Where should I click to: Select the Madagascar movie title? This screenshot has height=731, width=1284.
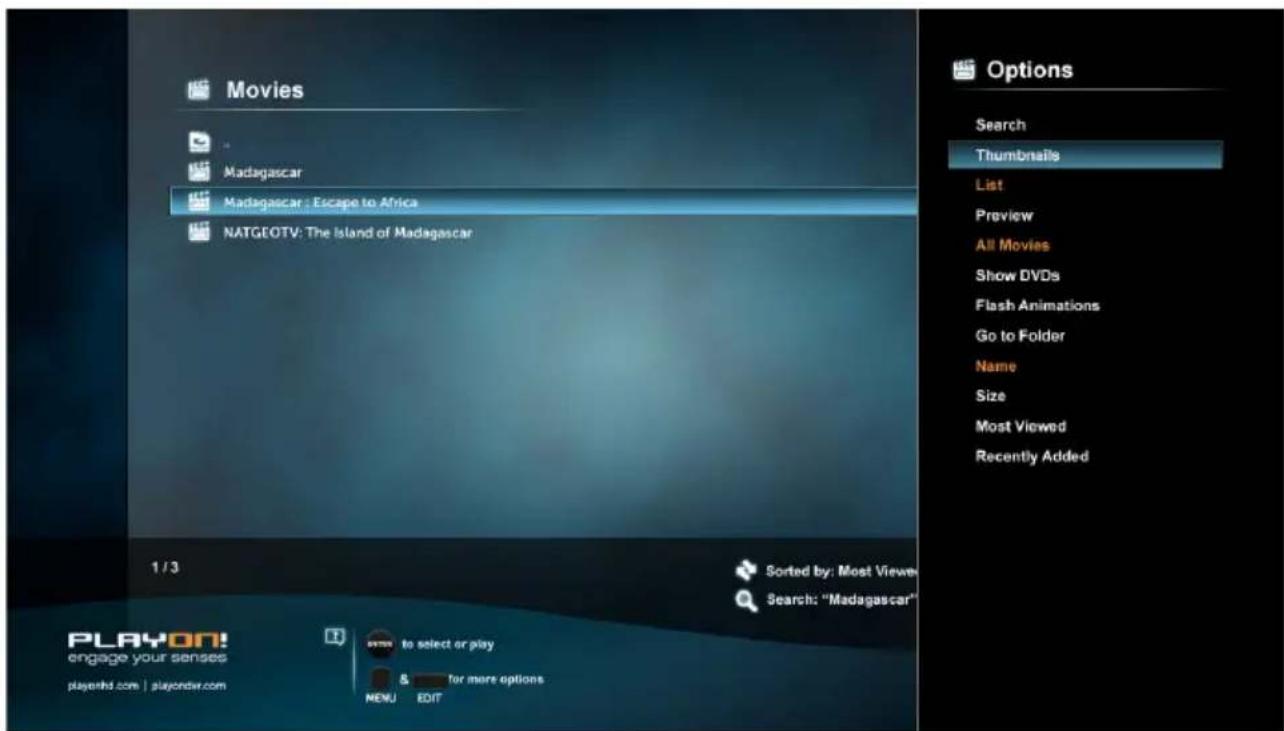(x=263, y=173)
